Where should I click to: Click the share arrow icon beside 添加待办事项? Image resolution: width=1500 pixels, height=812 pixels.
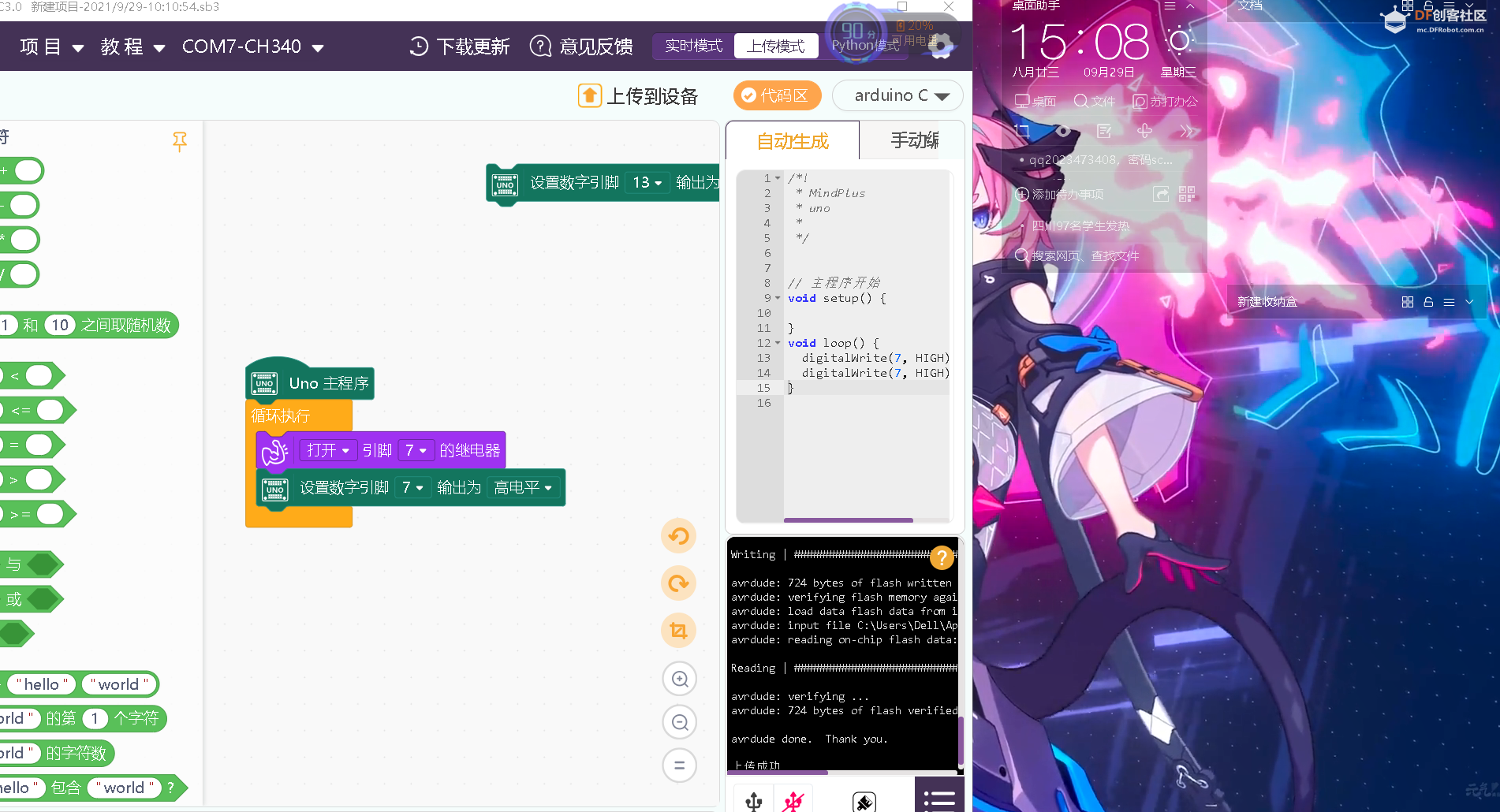(x=1161, y=194)
